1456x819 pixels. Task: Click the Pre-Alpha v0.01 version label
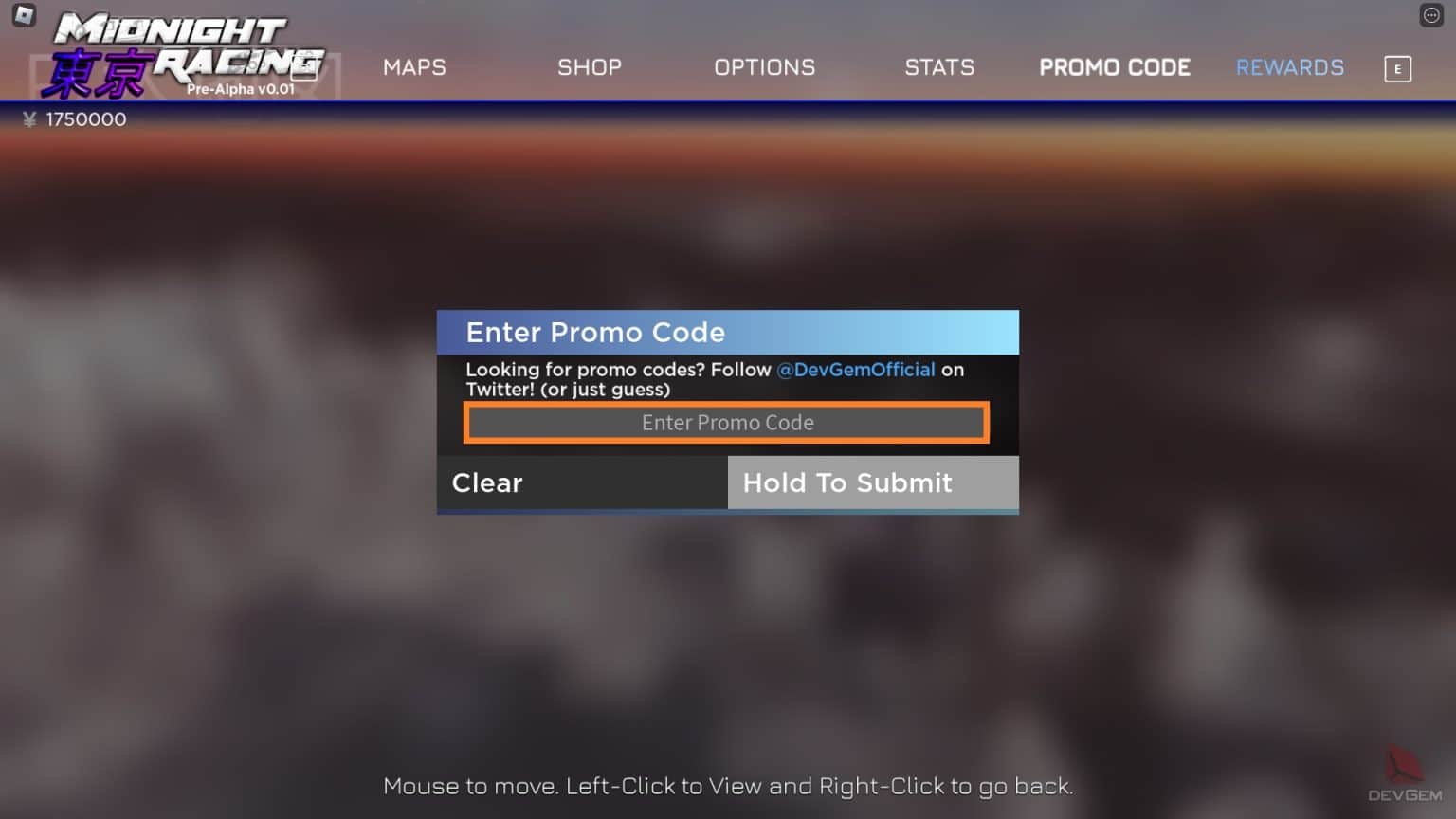(x=241, y=89)
